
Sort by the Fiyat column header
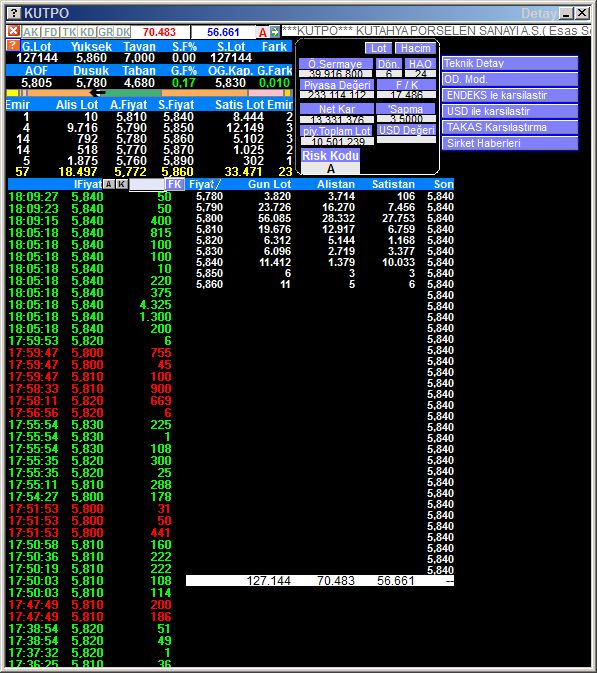click(205, 184)
